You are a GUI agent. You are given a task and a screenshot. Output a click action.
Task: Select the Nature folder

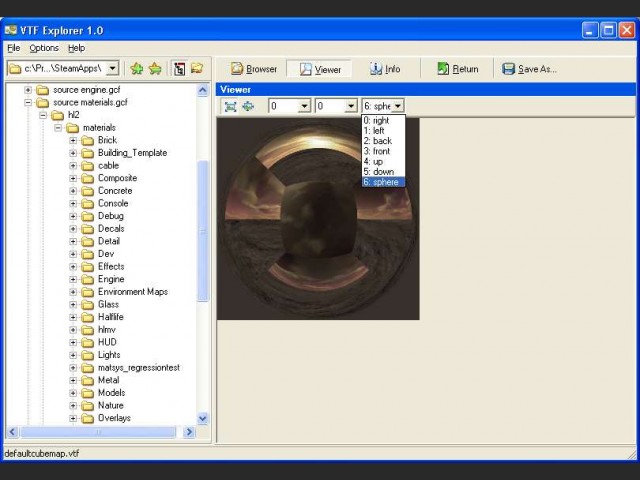click(111, 405)
